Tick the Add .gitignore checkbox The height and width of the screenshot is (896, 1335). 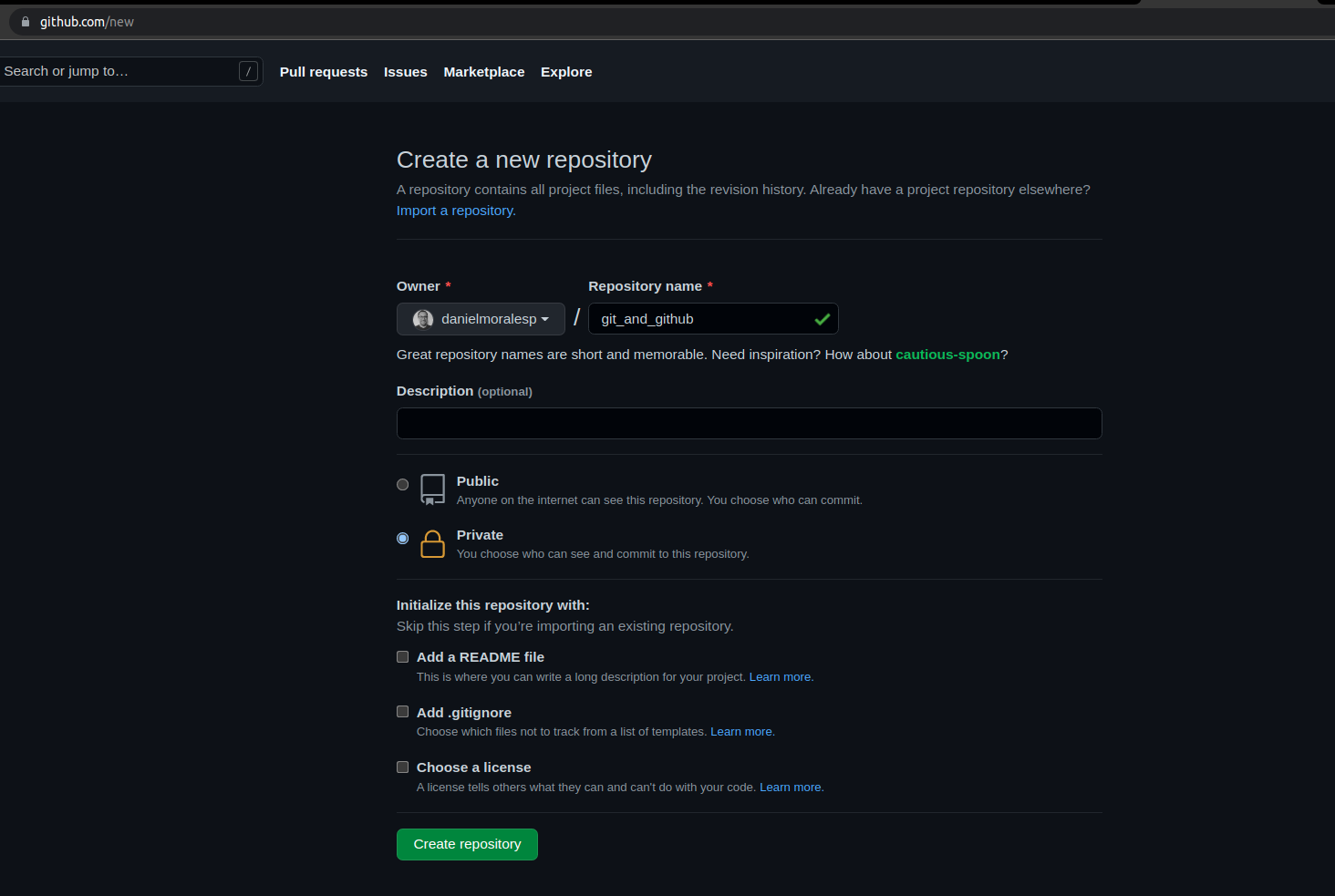click(x=403, y=712)
